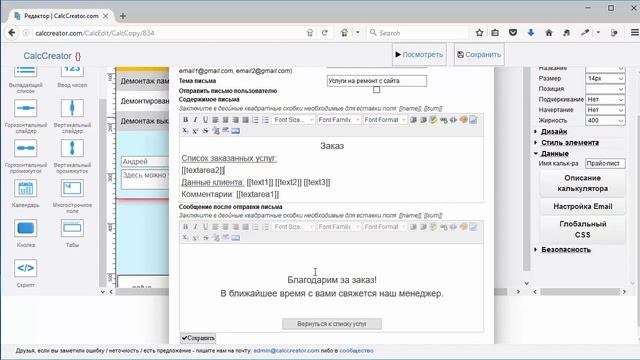This screenshot has width=640, height=360.
Task: Toggle underline in the email content editor
Action: (205, 120)
